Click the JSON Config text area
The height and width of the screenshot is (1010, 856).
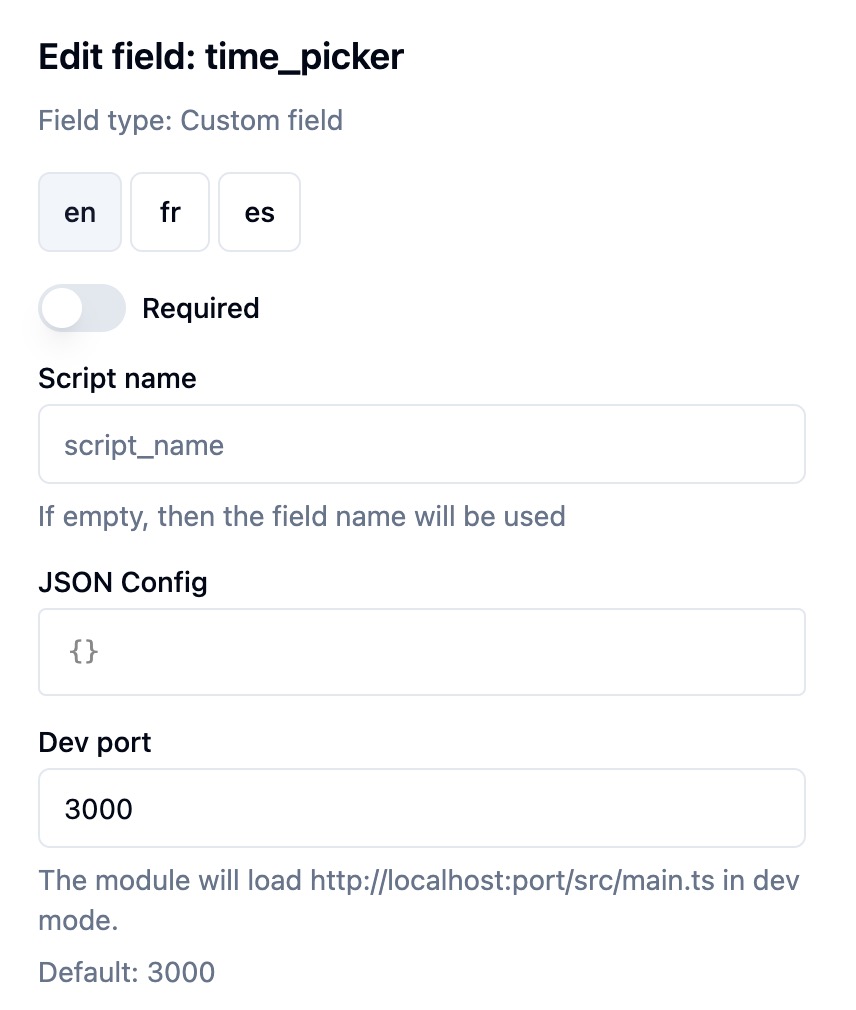(421, 652)
